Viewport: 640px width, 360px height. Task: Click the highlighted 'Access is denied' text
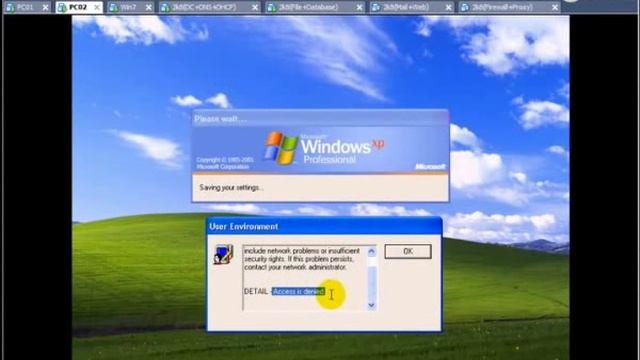298,291
